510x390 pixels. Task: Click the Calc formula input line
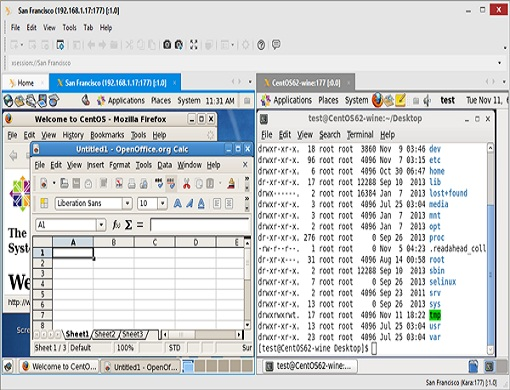click(200, 225)
